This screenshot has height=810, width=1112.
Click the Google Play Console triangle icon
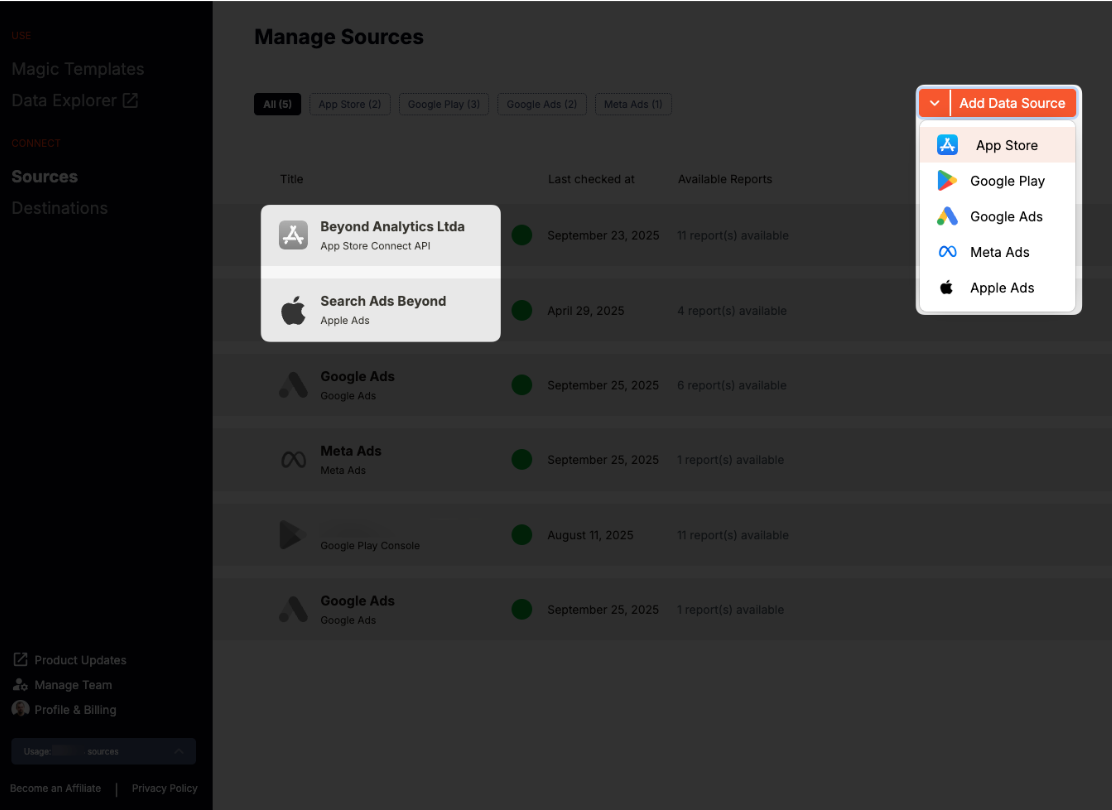tap(291, 534)
